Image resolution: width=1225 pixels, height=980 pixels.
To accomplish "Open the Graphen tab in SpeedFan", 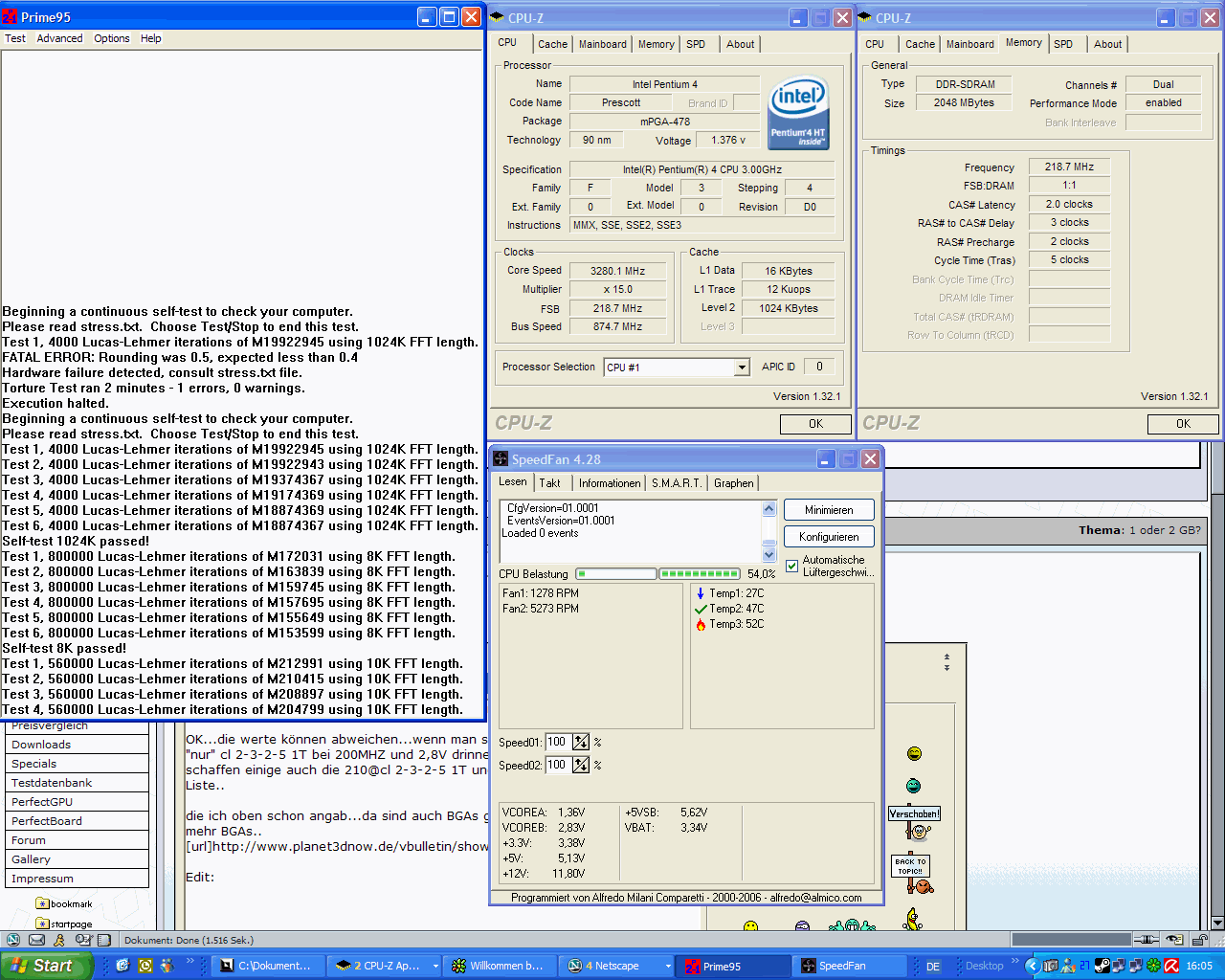I will point(734,483).
